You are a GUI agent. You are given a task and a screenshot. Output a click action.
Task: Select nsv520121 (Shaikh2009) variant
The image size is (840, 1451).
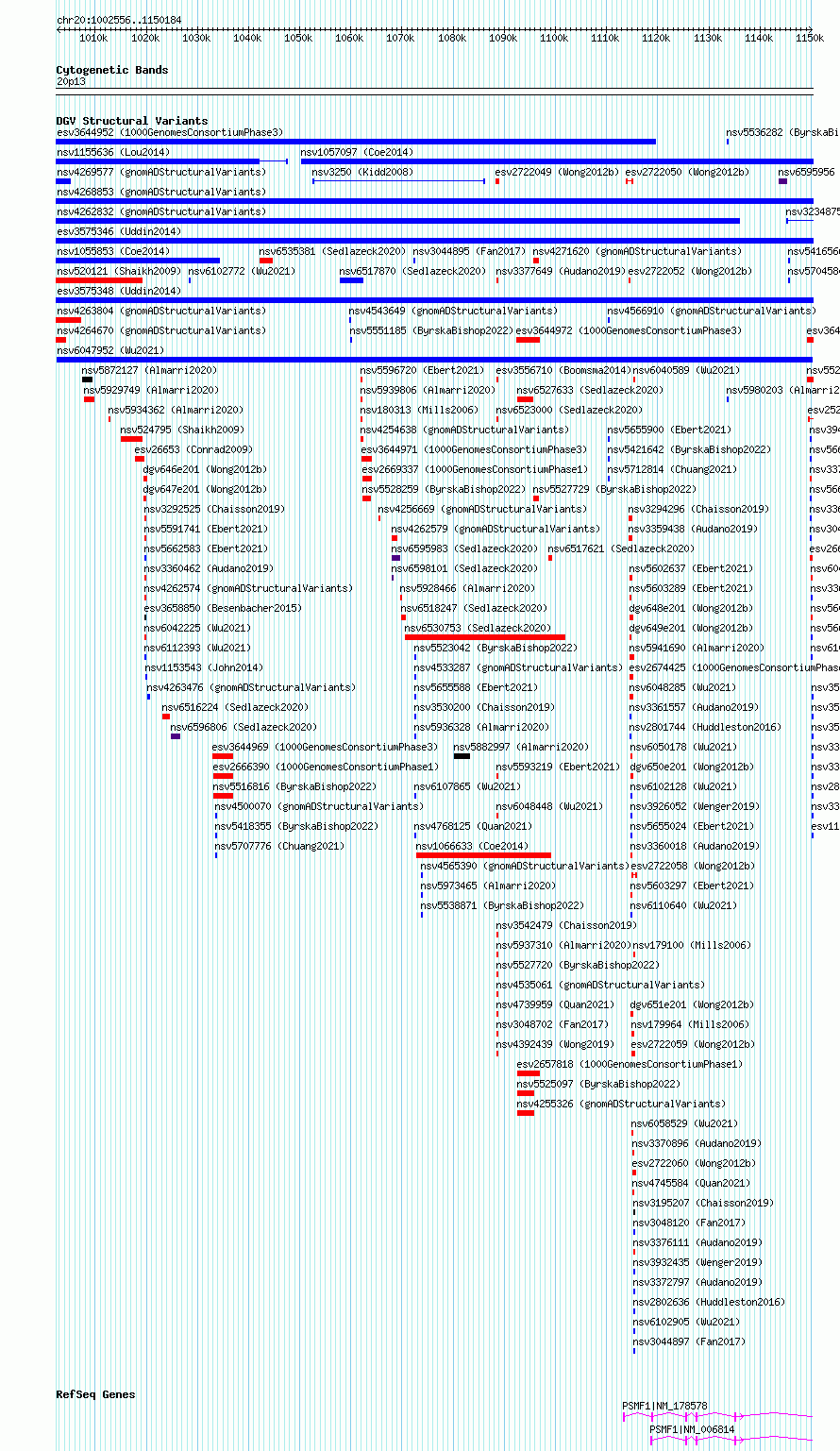pyautogui.click(x=118, y=271)
